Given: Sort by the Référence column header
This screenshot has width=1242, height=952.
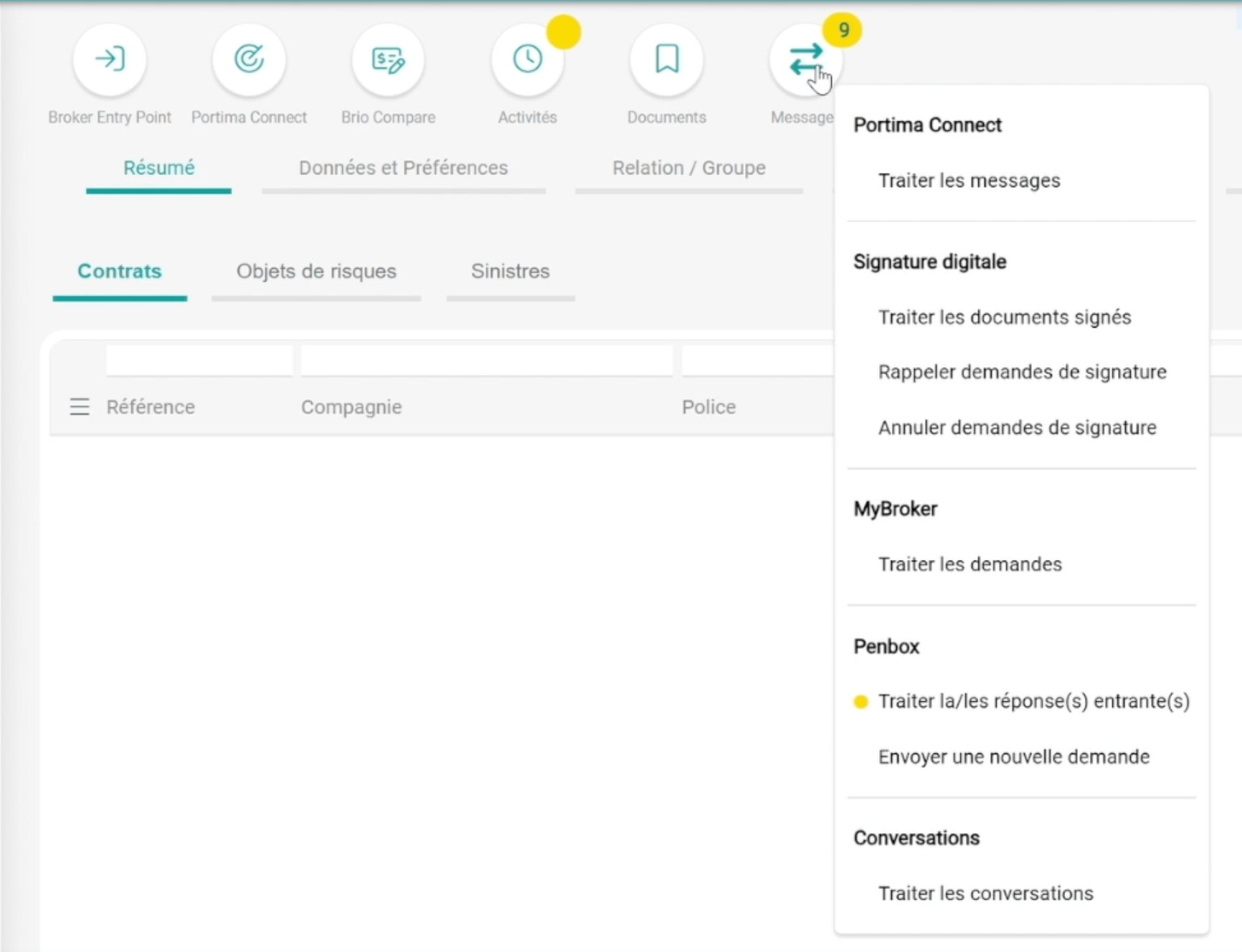Looking at the screenshot, I should coord(151,407).
